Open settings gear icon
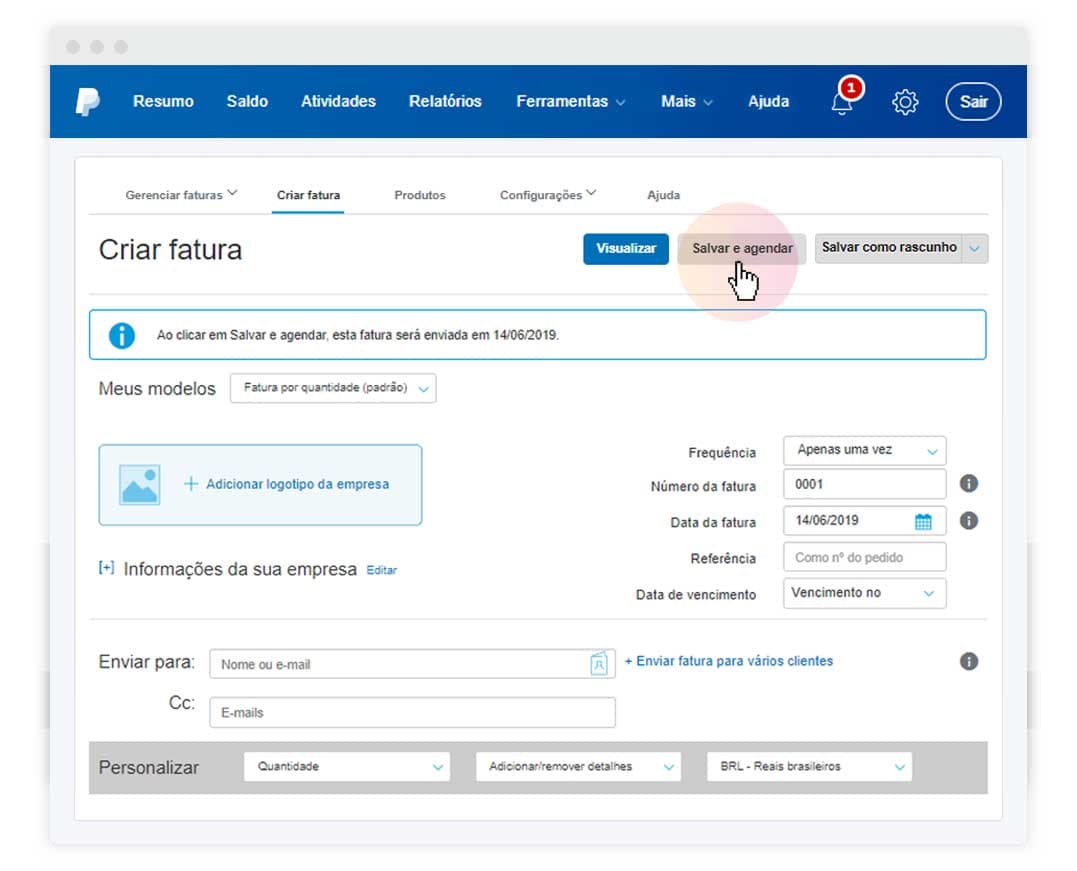Viewport: 1077px width, 871px height. tap(905, 102)
